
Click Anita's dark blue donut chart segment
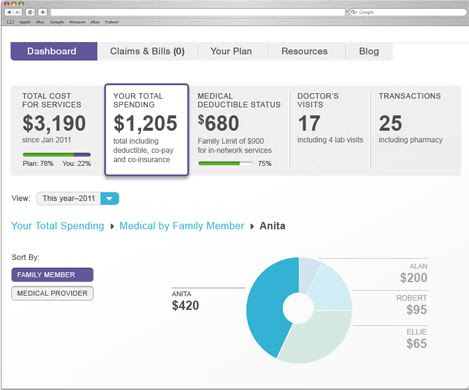click(x=267, y=307)
